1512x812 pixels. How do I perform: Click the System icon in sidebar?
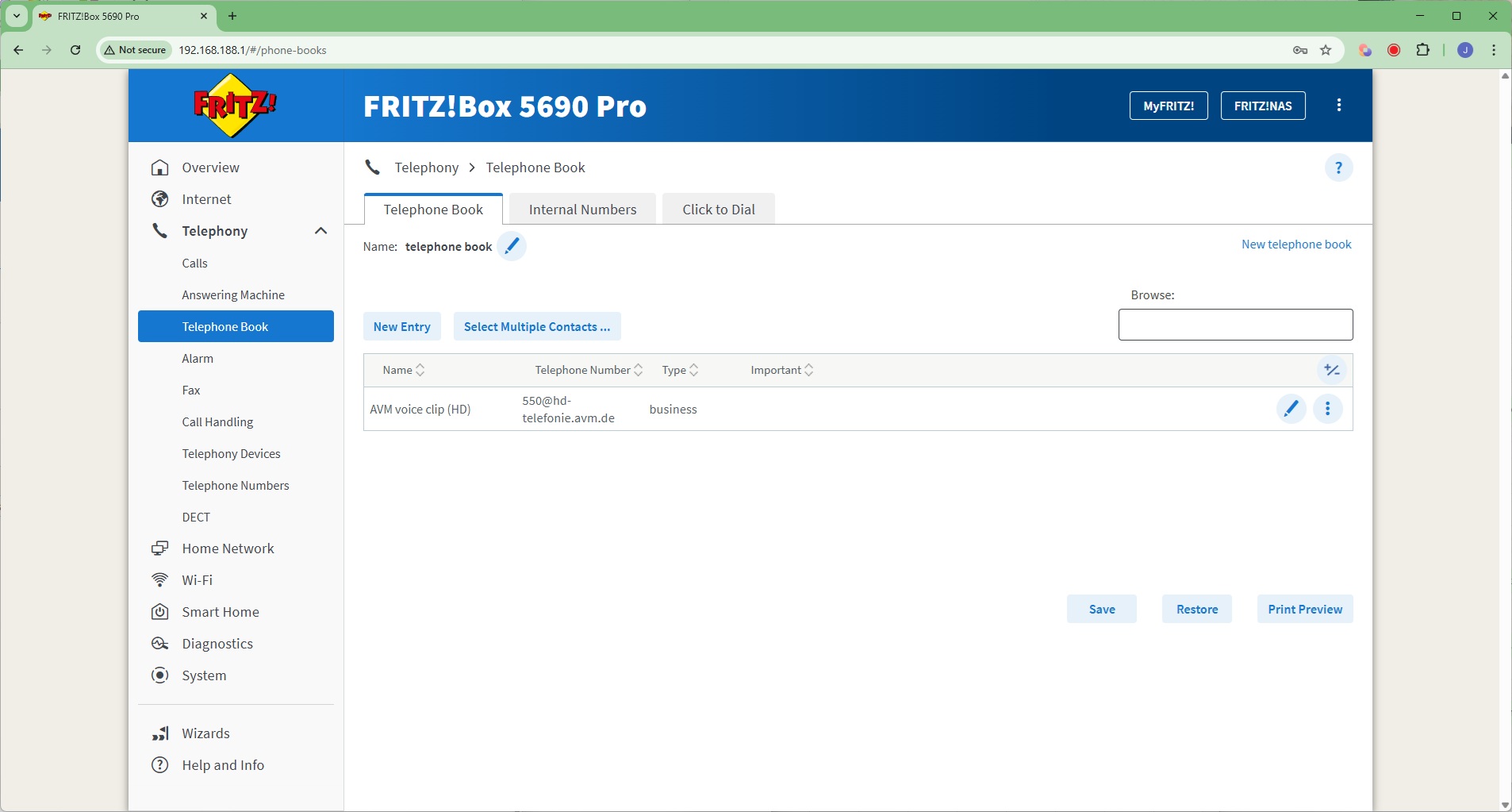pyautogui.click(x=160, y=675)
